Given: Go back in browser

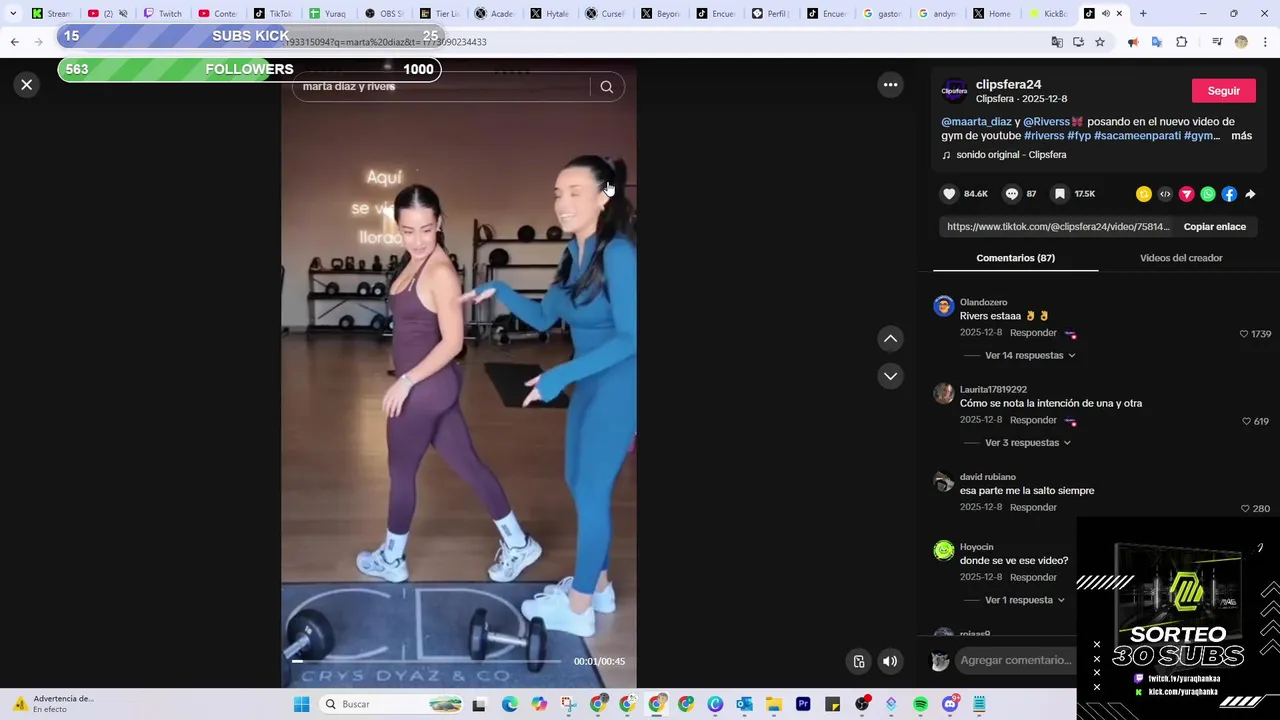Looking at the screenshot, I should coord(14,42).
